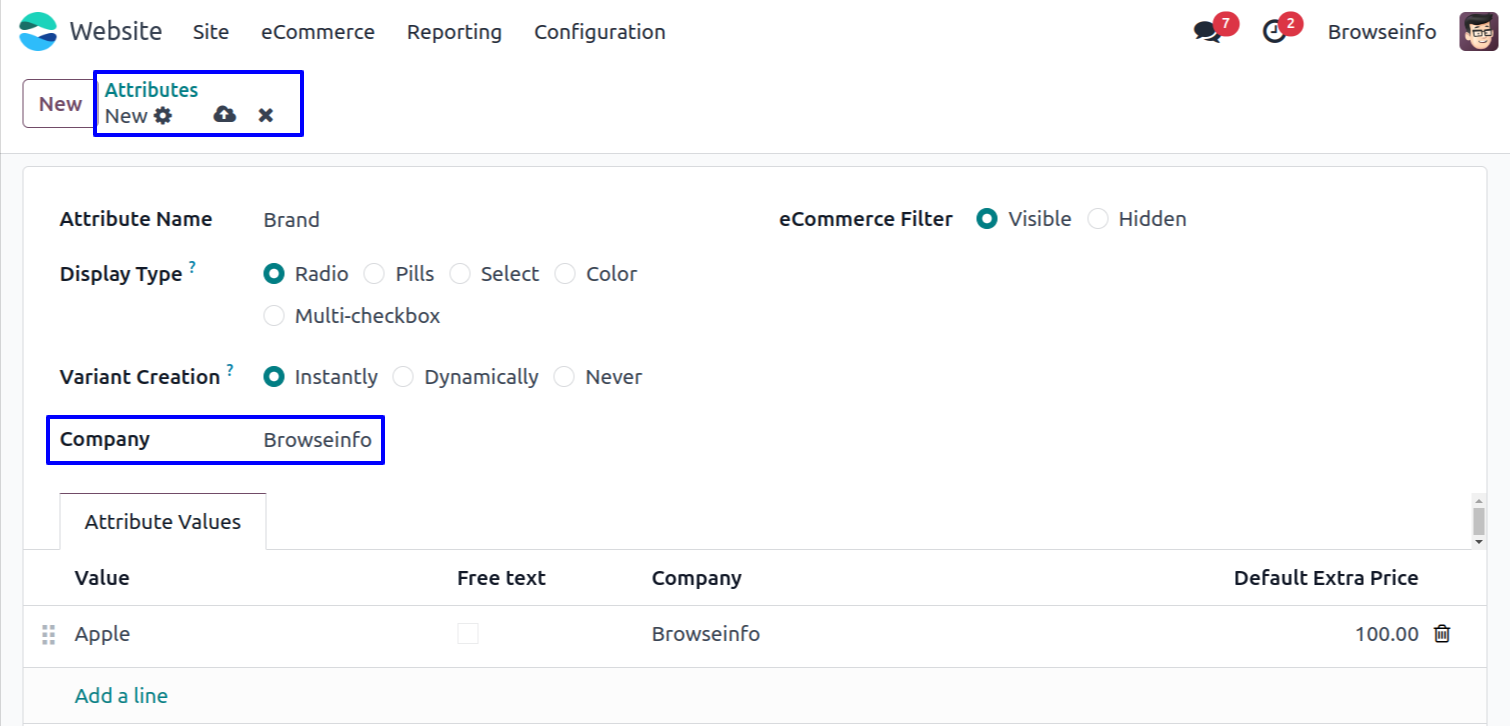Tick the Free text checkbox for Apple
This screenshot has width=1510, height=726.
point(468,634)
